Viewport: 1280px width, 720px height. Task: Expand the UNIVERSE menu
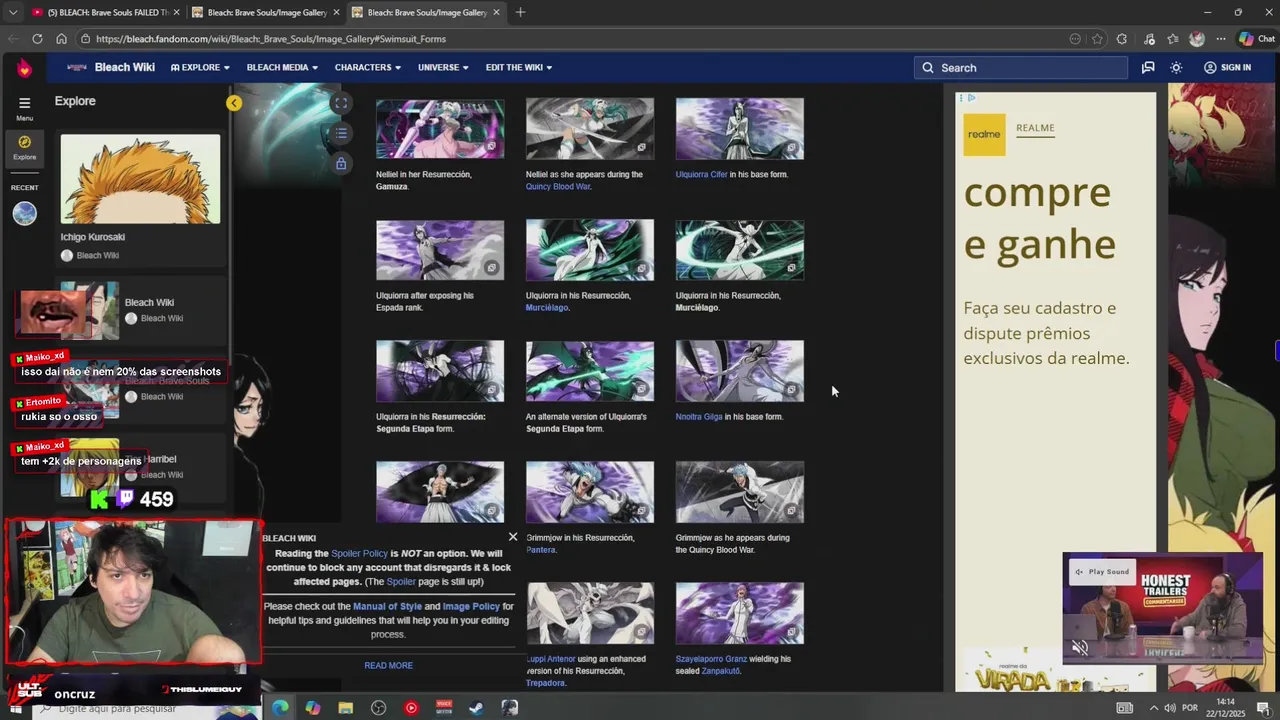(x=443, y=68)
